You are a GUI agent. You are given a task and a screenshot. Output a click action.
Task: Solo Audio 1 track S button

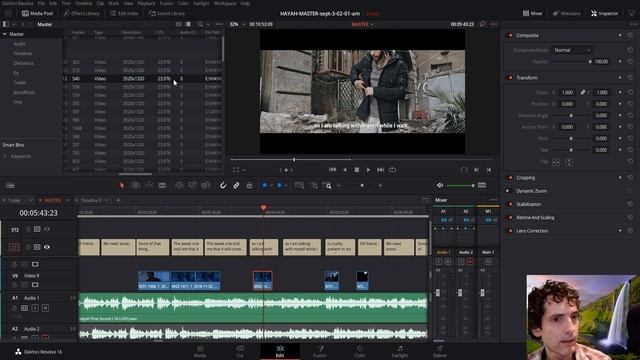coord(35,308)
